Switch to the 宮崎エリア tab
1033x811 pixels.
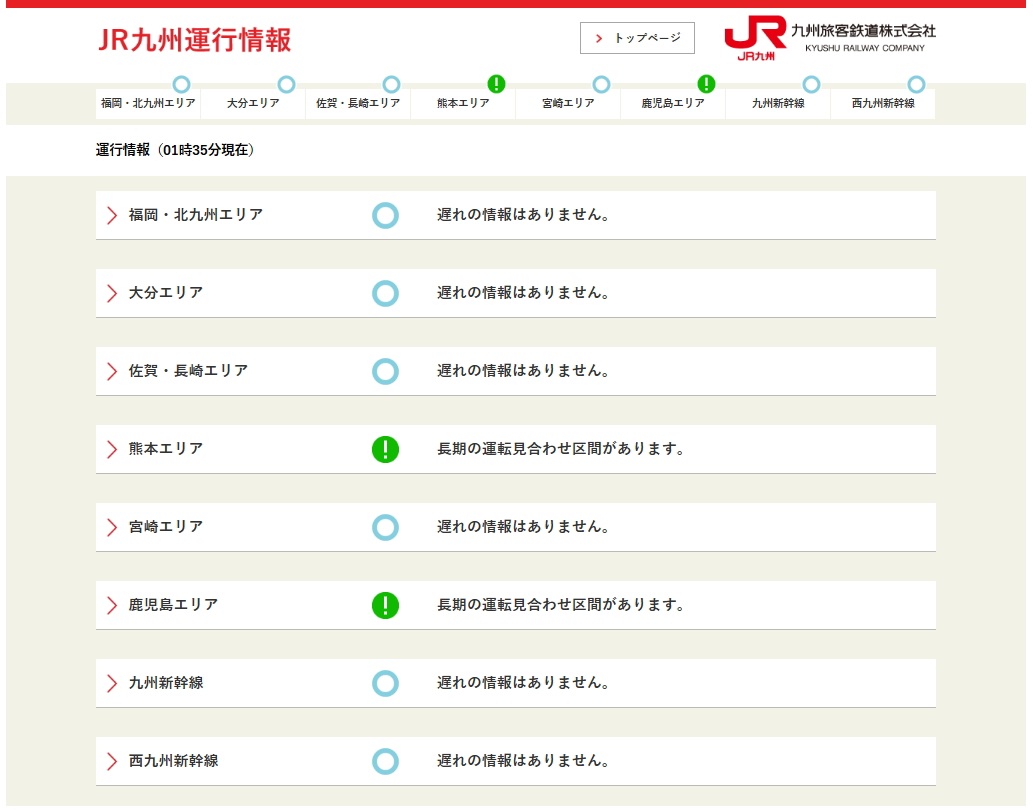[x=568, y=103]
